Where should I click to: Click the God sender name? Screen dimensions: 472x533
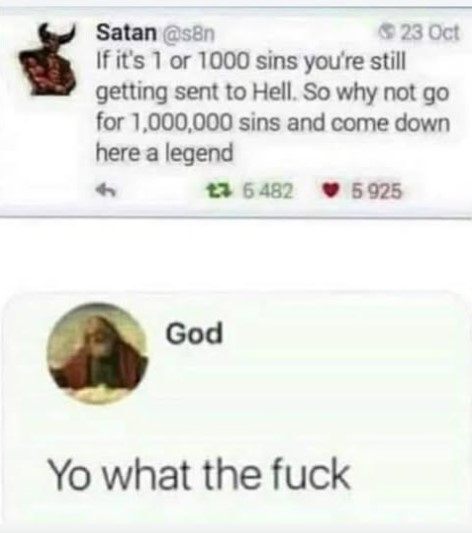(194, 333)
